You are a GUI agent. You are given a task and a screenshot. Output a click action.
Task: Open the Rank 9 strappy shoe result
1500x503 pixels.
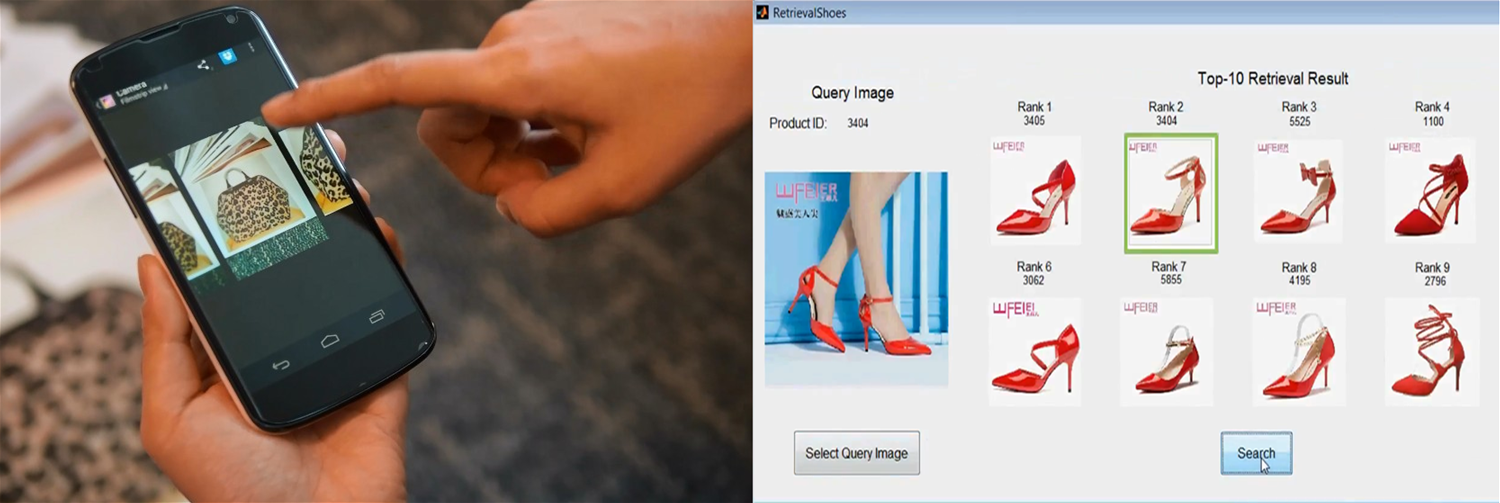pyautogui.click(x=1430, y=351)
